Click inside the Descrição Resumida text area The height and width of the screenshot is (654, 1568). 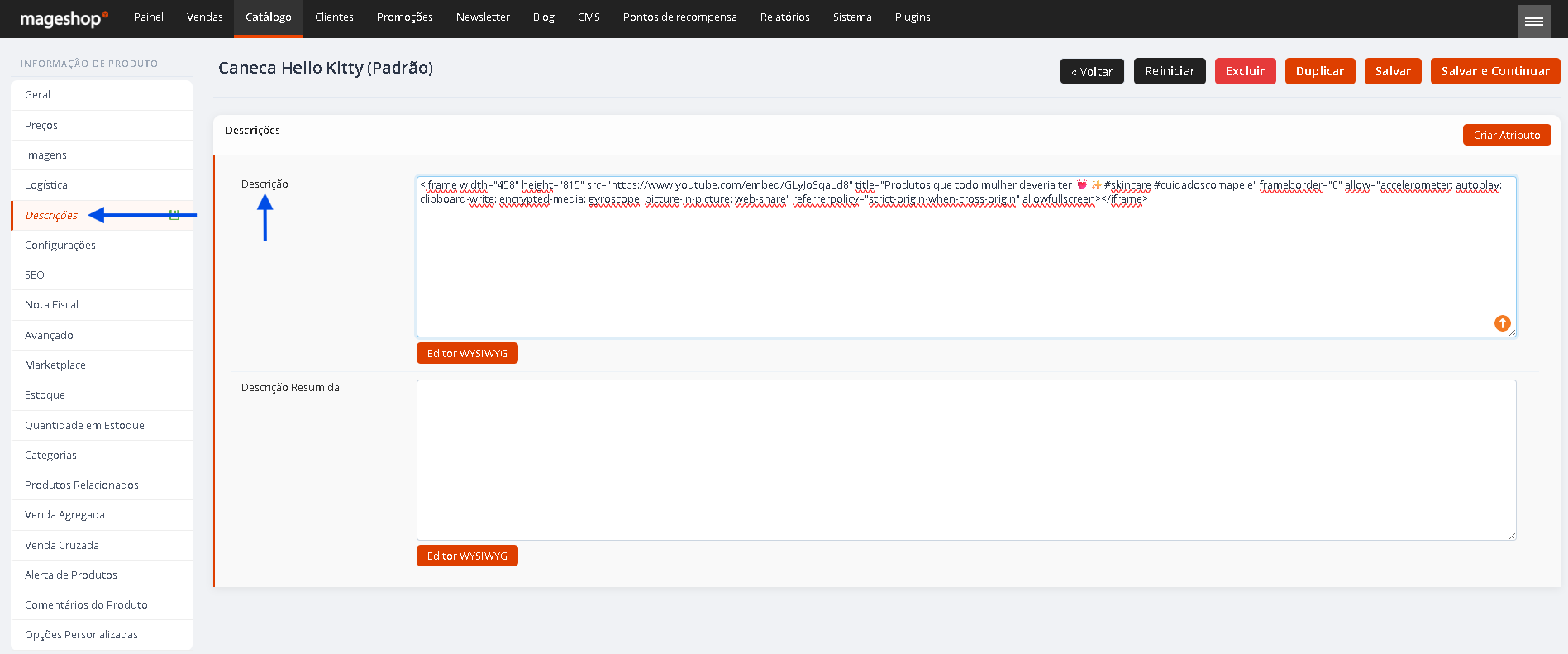click(966, 460)
